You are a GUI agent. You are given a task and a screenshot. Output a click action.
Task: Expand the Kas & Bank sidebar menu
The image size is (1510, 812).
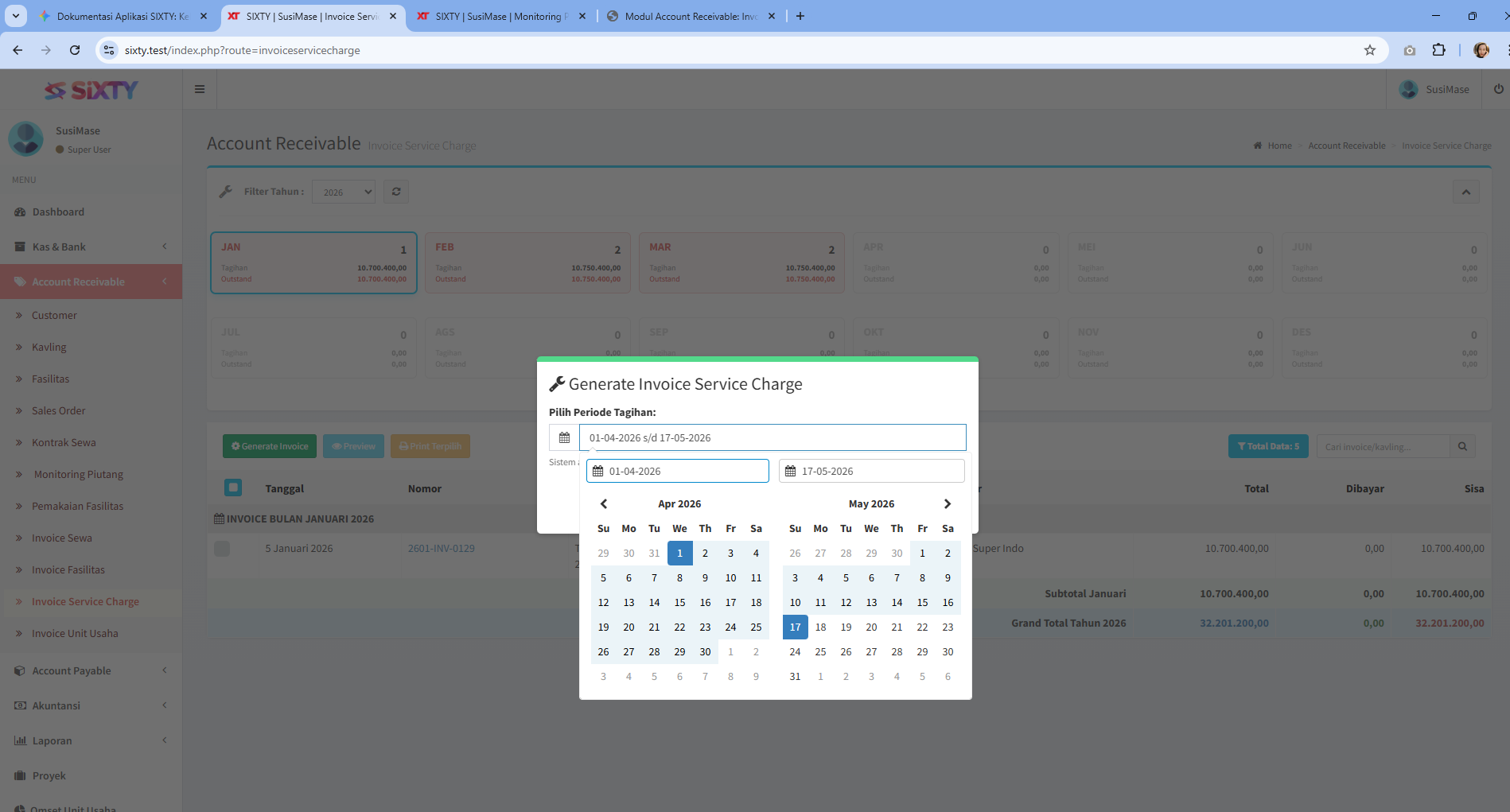pyautogui.click(x=91, y=247)
